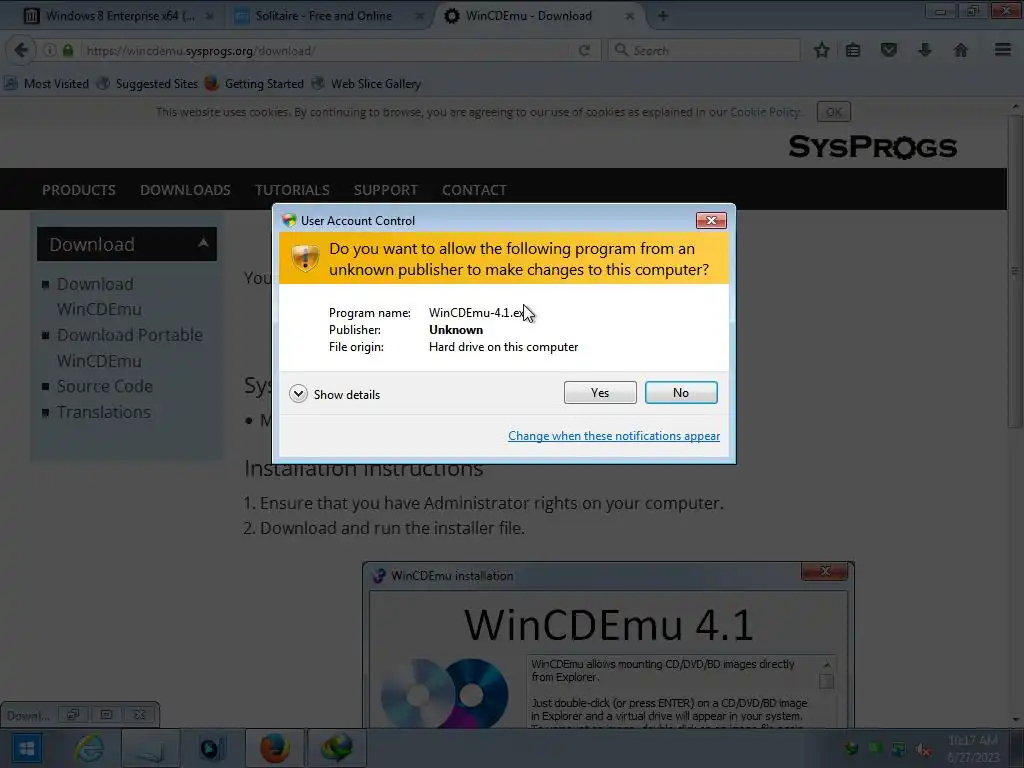The height and width of the screenshot is (768, 1024).
Task: Open the Most Visited bookmarks folder
Action: 47,84
